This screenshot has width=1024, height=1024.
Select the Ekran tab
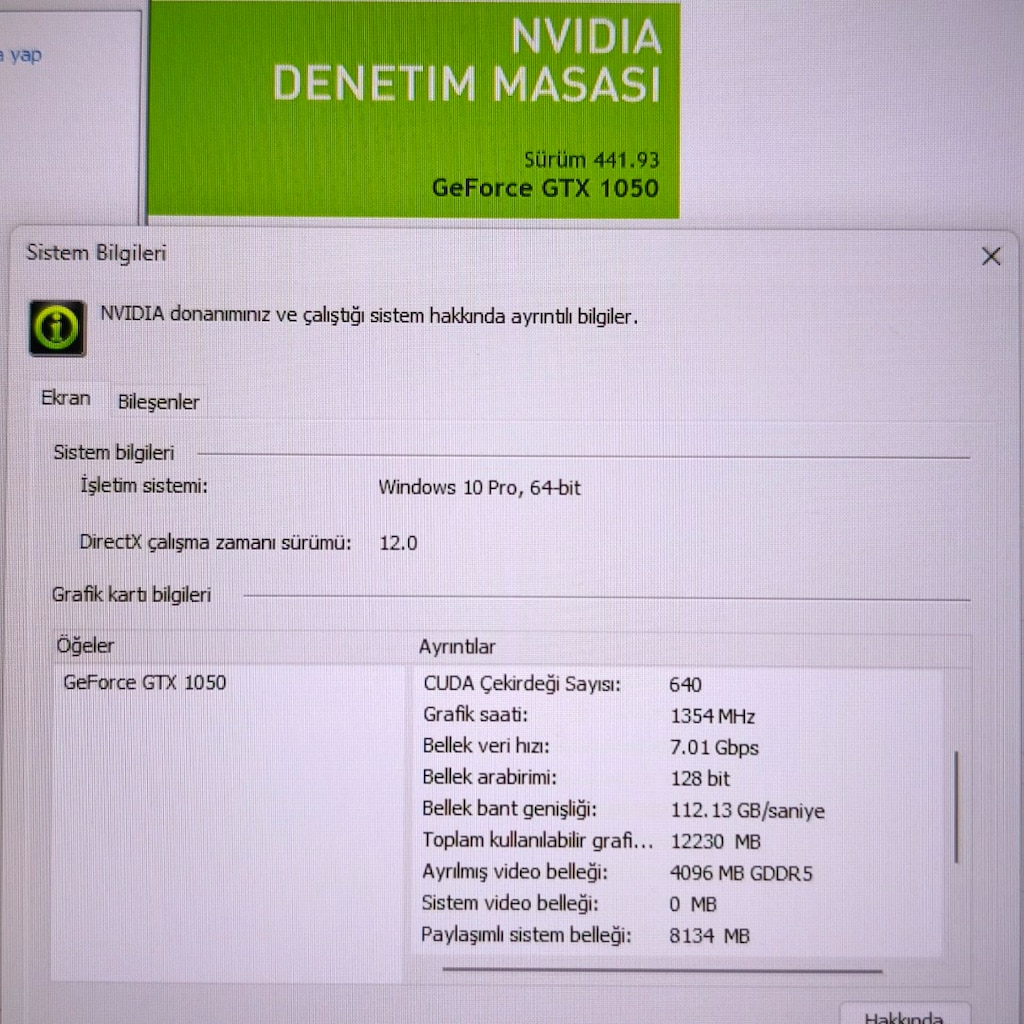[66, 398]
